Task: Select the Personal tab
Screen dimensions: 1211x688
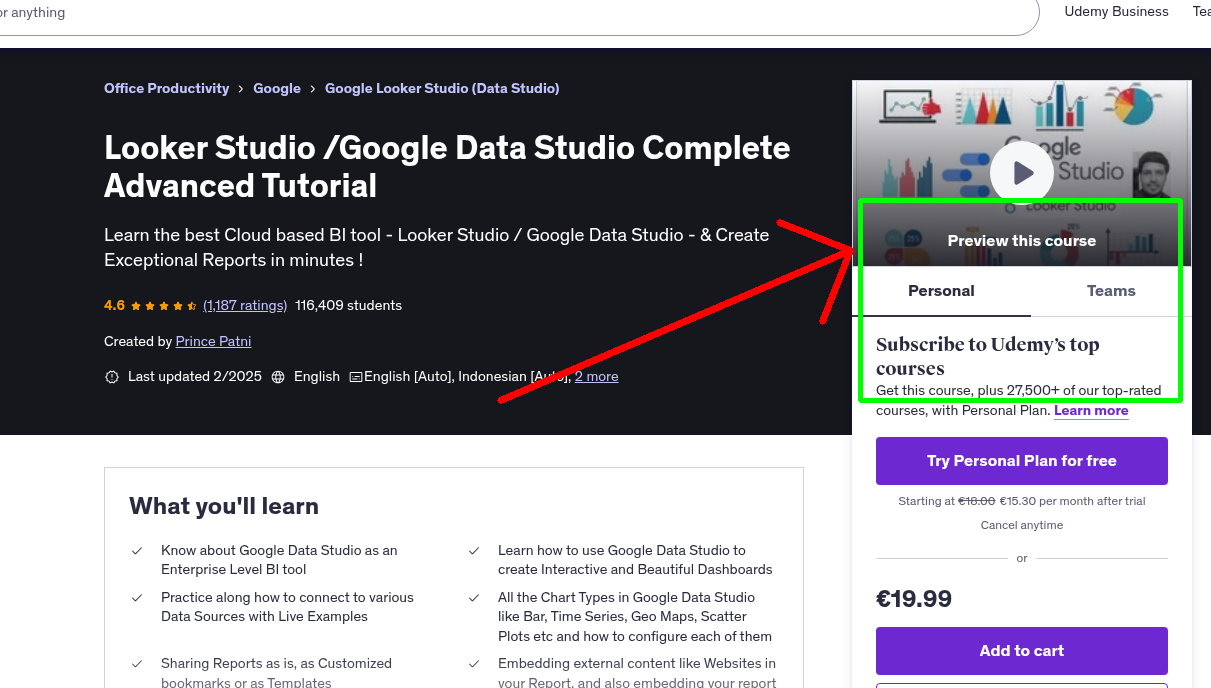Action: [941, 291]
